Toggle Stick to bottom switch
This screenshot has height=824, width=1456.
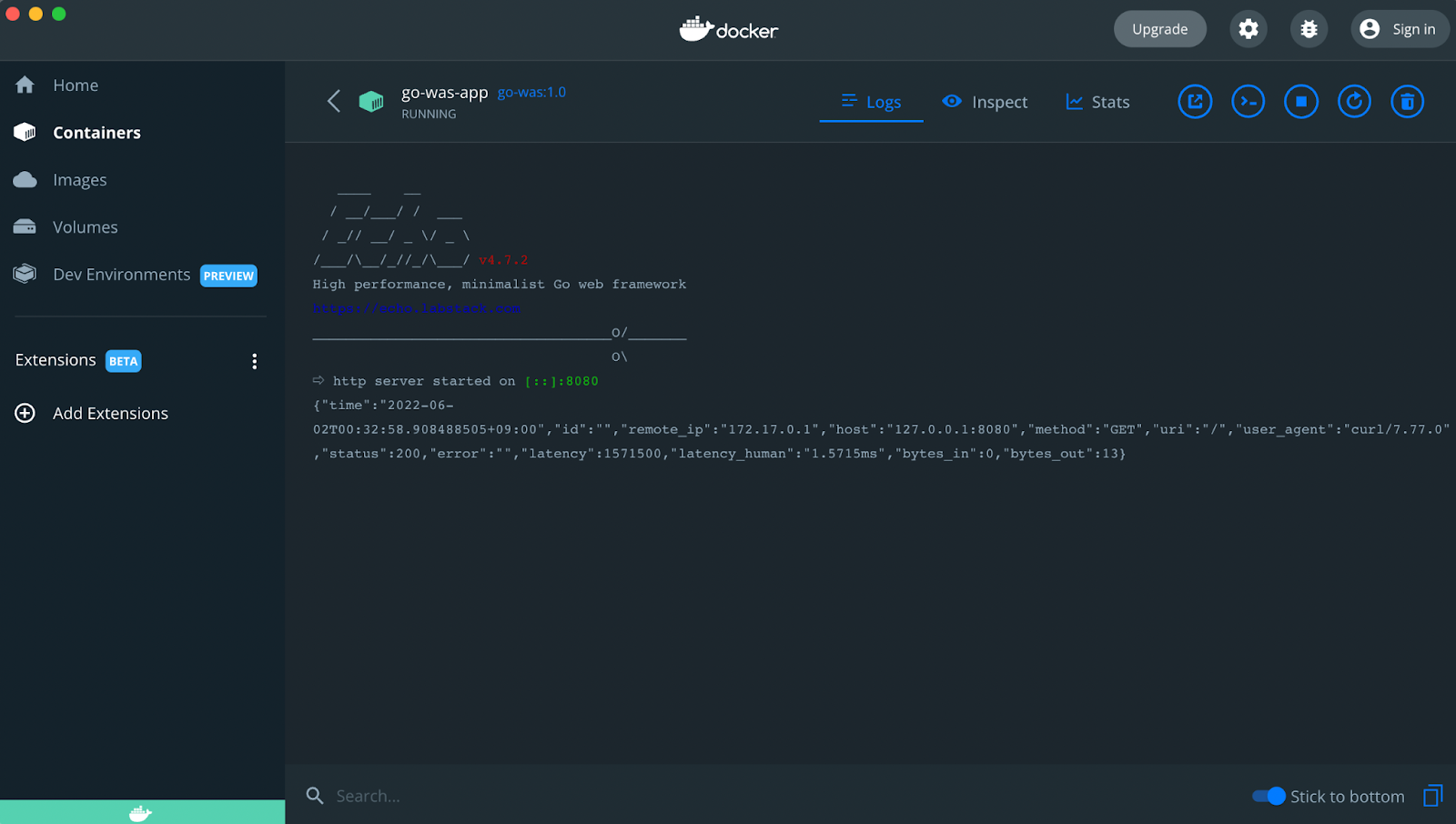pos(1269,796)
